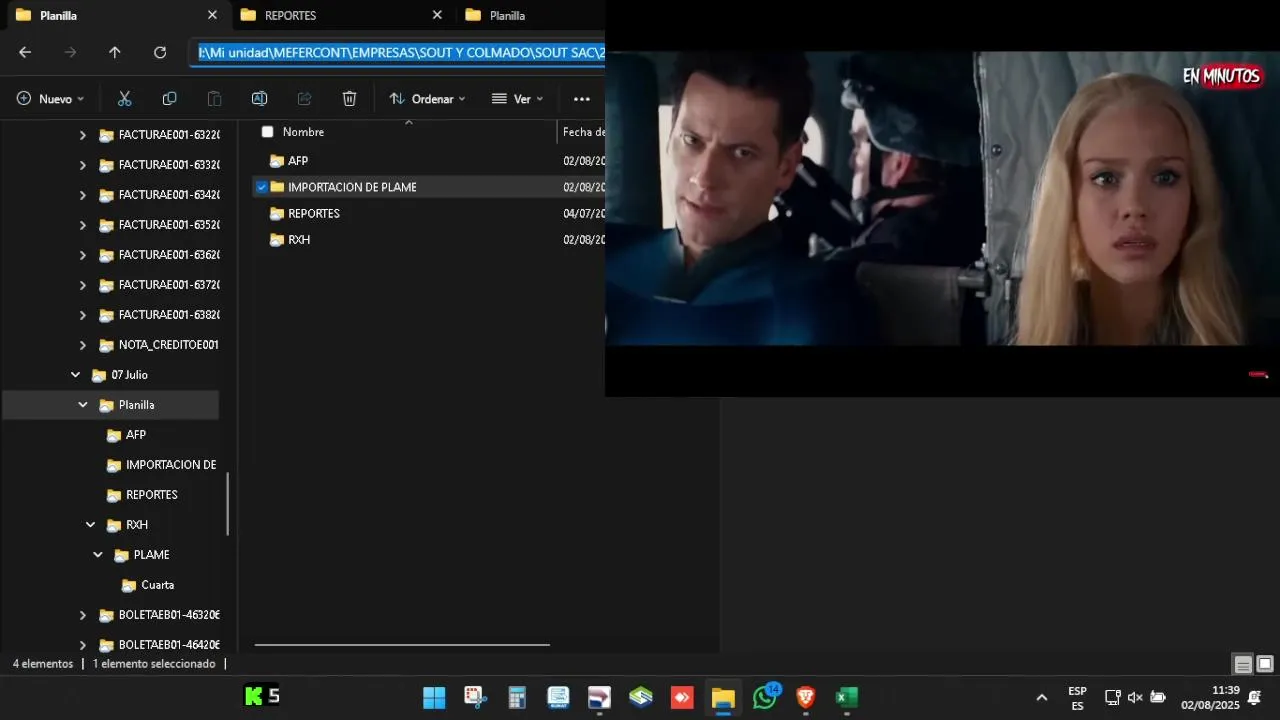This screenshot has width=1280, height=720.
Task: Launch Brave browser from the taskbar
Action: coord(806,697)
